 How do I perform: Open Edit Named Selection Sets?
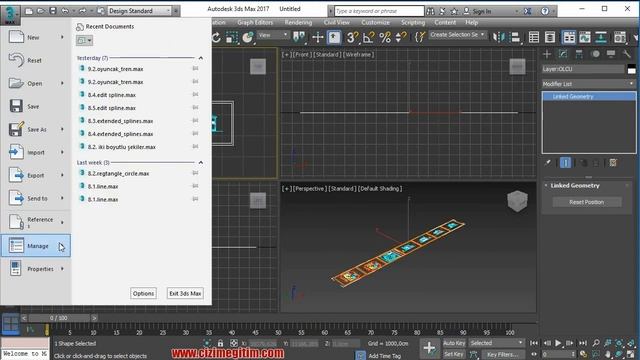[x=420, y=38]
